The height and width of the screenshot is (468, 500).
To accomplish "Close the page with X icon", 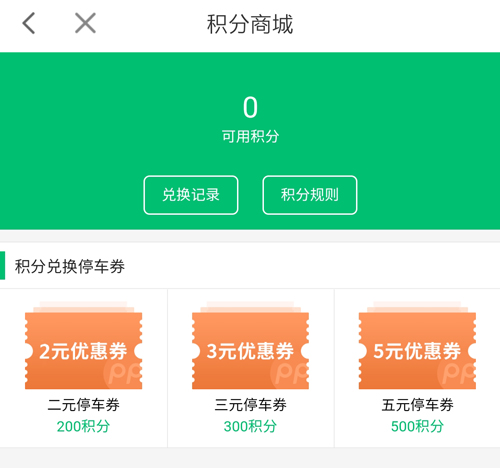I will click(x=85, y=23).
